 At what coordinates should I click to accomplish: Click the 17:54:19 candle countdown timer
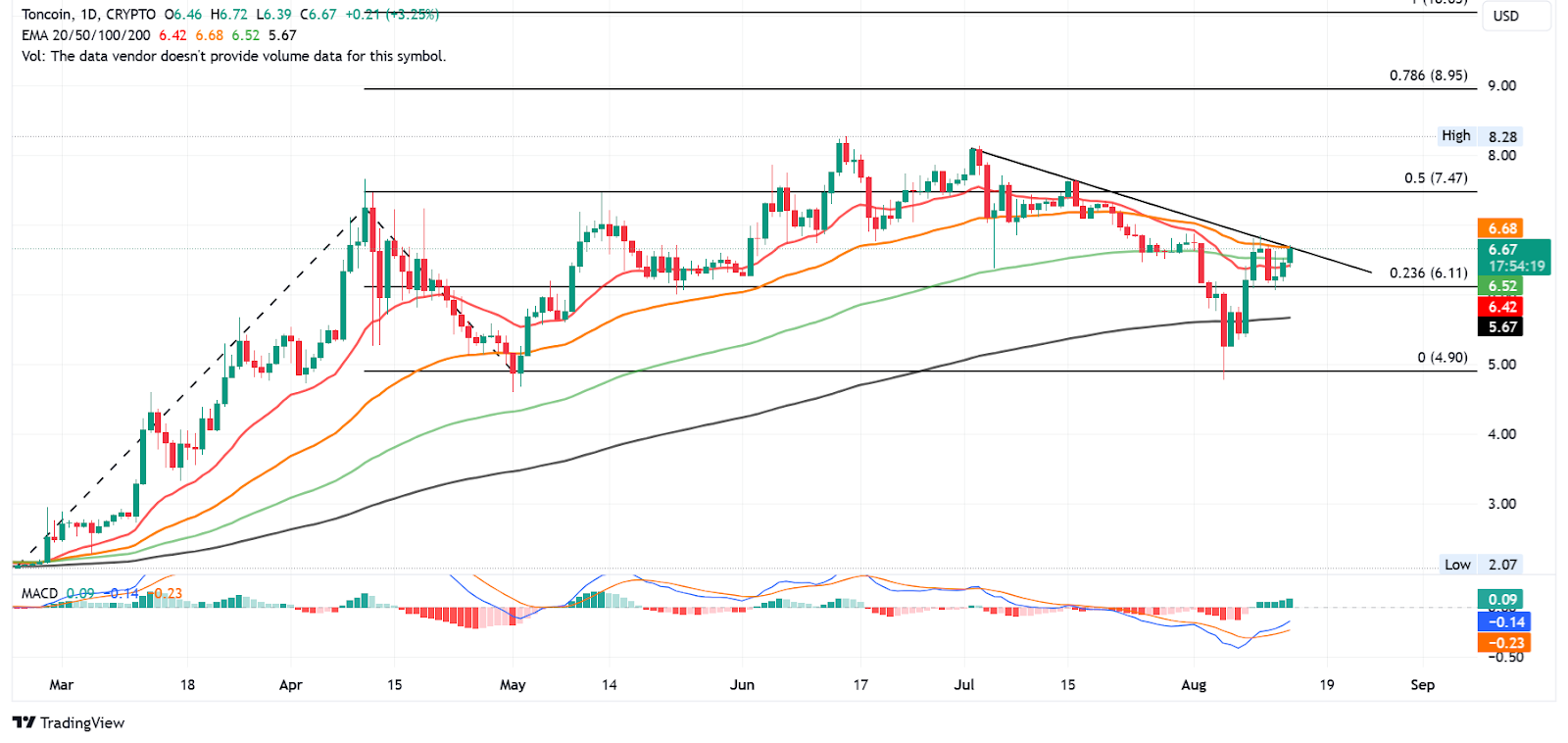click(x=1516, y=266)
